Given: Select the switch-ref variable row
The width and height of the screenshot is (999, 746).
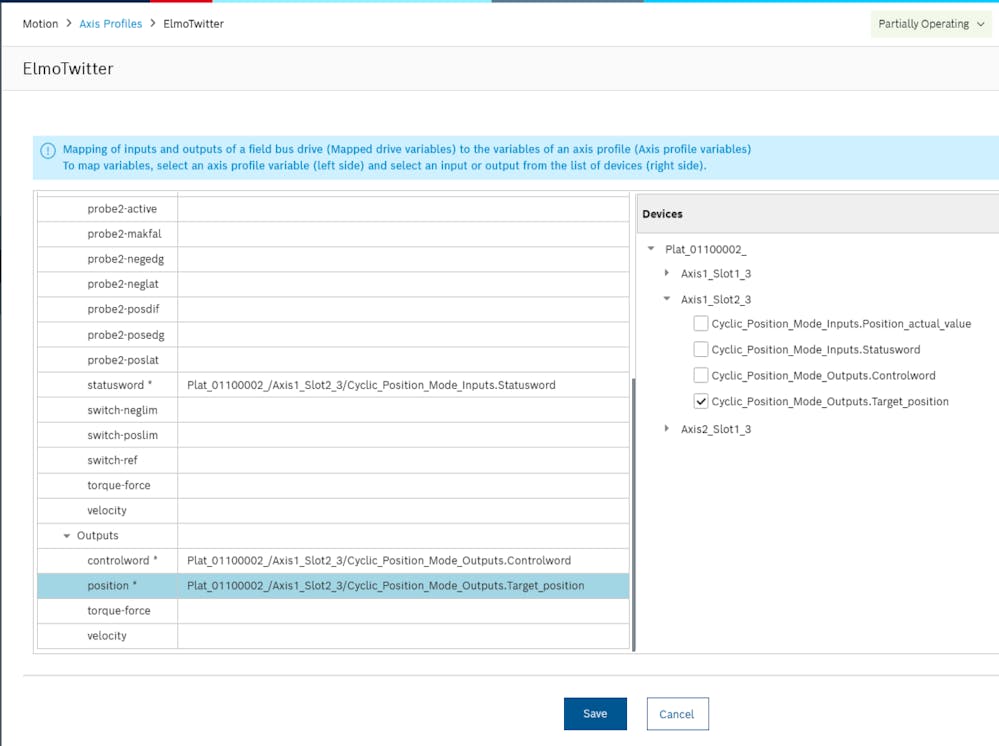Looking at the screenshot, I should [333, 460].
